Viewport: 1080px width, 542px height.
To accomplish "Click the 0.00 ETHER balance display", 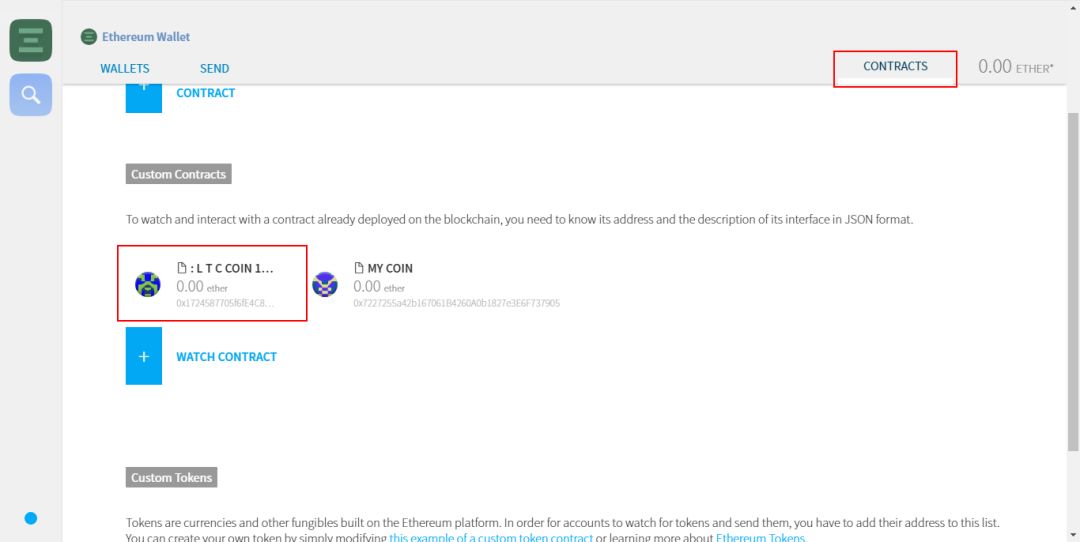I will coord(1015,67).
